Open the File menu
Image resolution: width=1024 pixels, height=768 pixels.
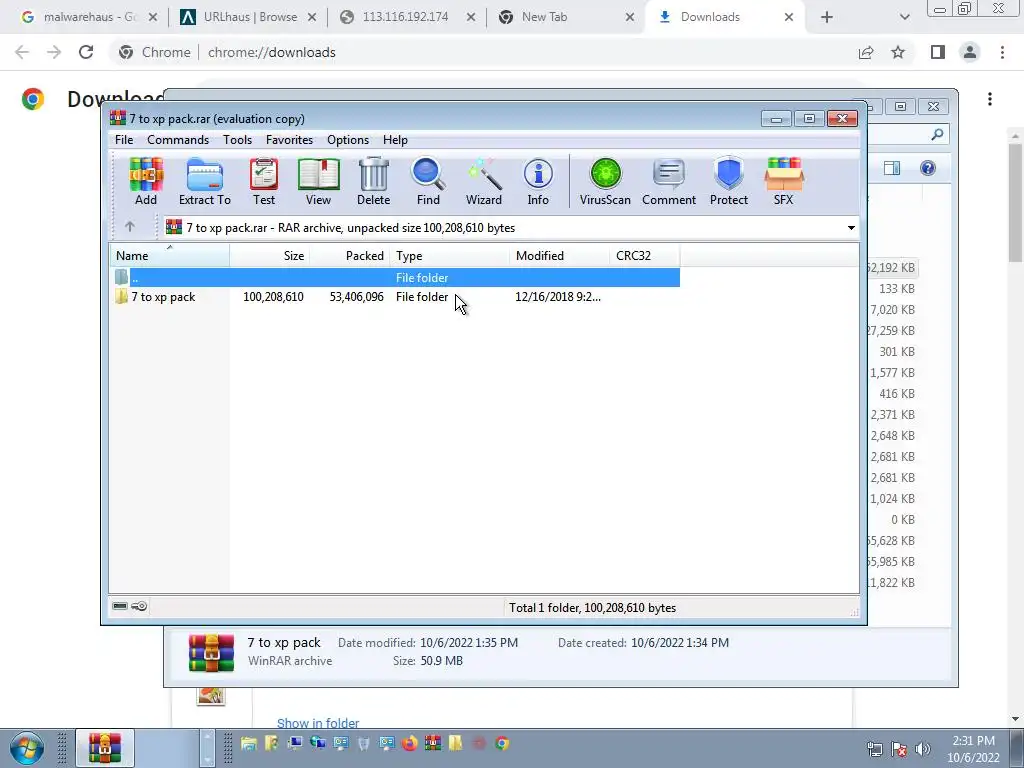point(124,140)
